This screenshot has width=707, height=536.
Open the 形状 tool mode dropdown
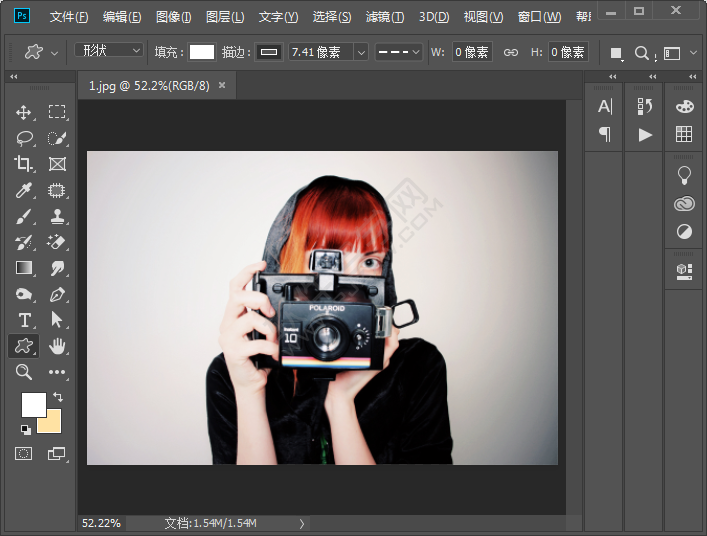pos(109,51)
